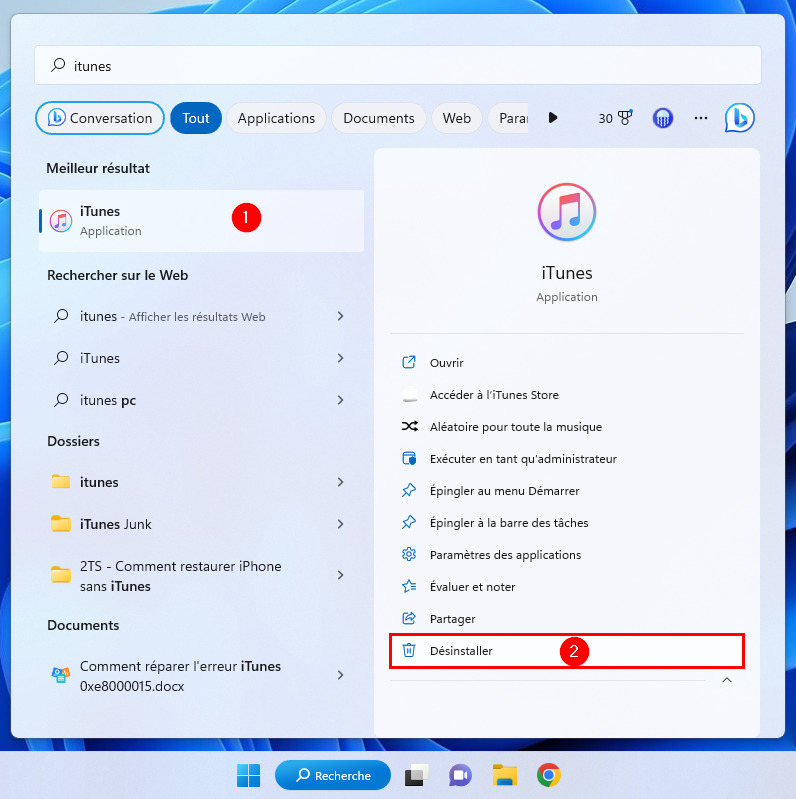Click the share icon next to Partager
The image size is (796, 799).
click(409, 619)
